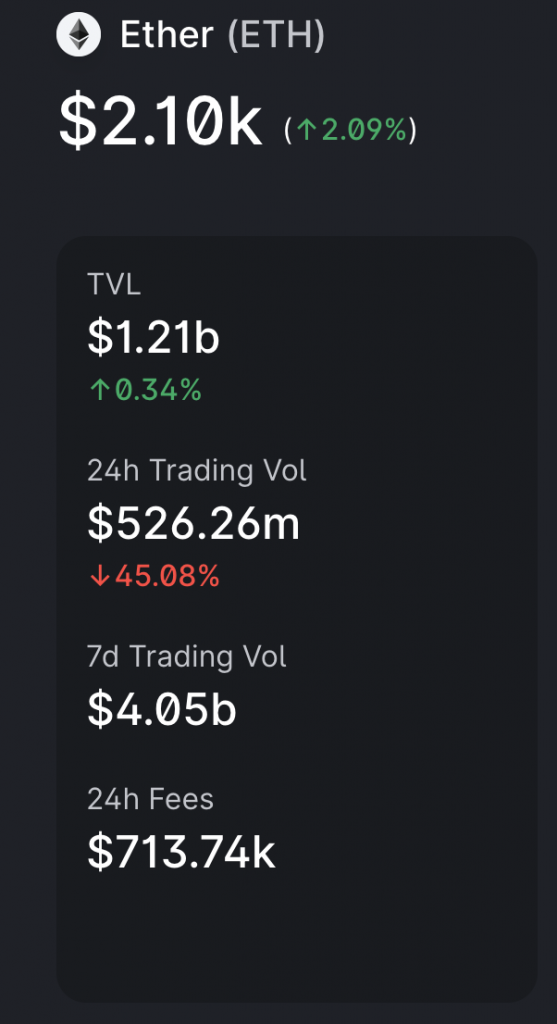Click the 24h Fees label
557x1024 pixels.
tap(150, 799)
